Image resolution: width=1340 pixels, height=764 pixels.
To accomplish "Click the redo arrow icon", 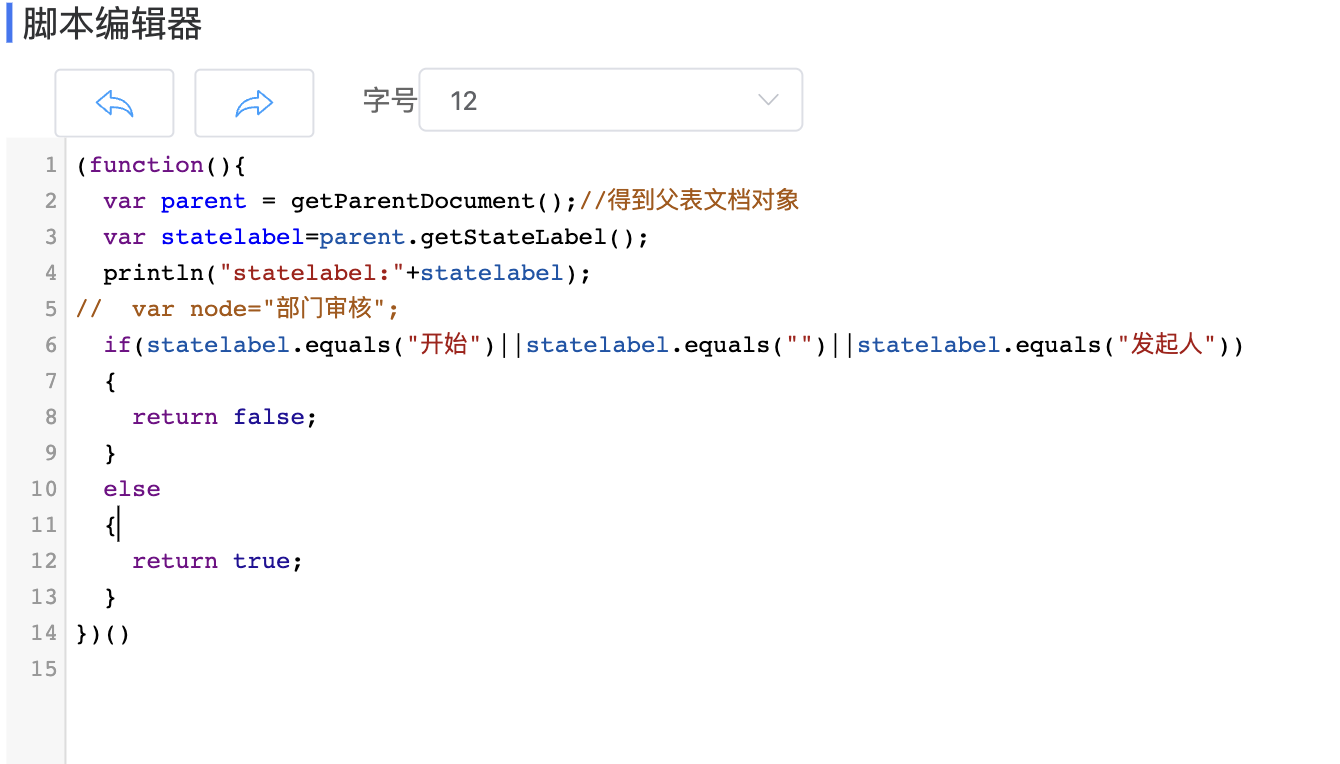I will (x=254, y=102).
